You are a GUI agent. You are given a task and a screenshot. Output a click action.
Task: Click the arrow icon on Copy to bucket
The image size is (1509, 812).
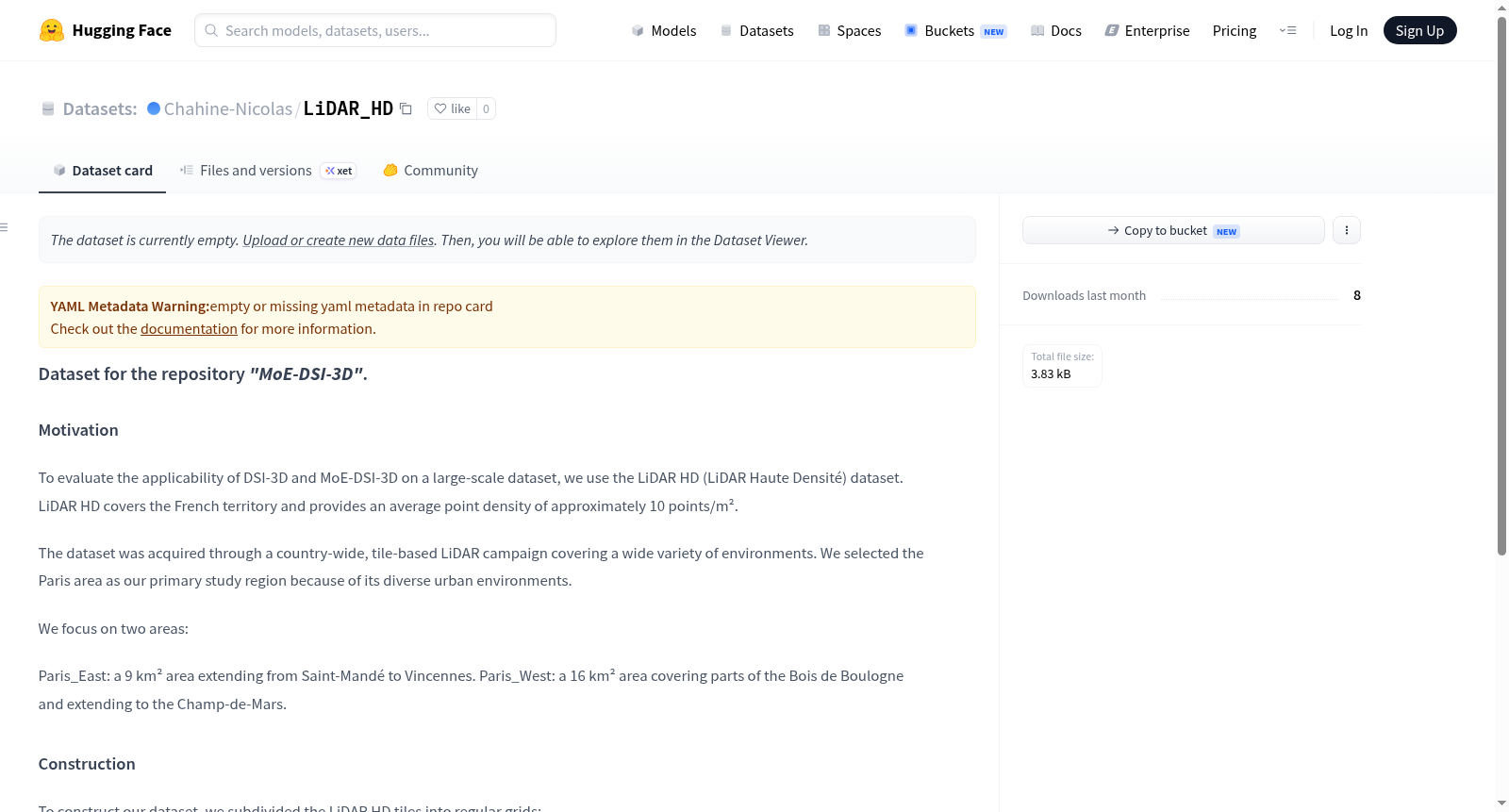tap(1114, 230)
